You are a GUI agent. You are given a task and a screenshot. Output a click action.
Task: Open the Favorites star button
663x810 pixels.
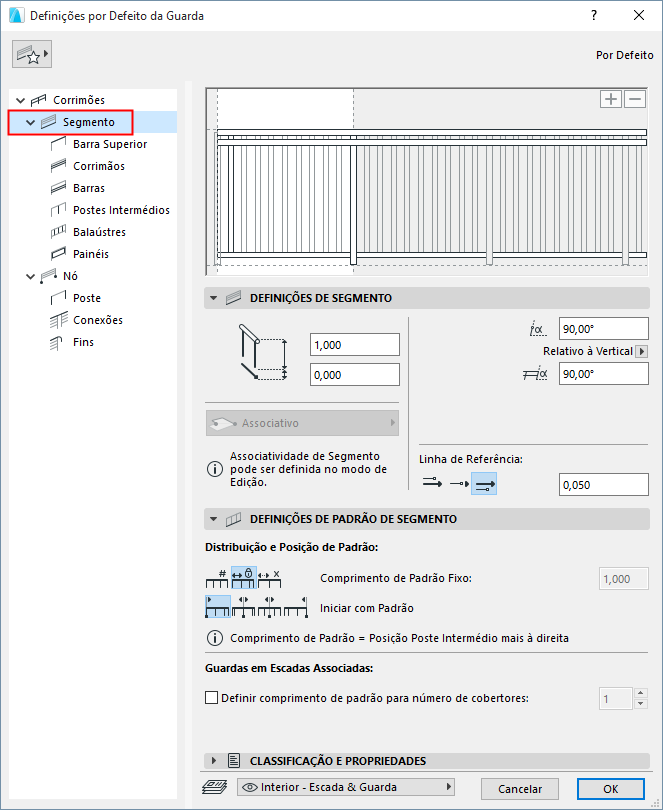coord(32,54)
